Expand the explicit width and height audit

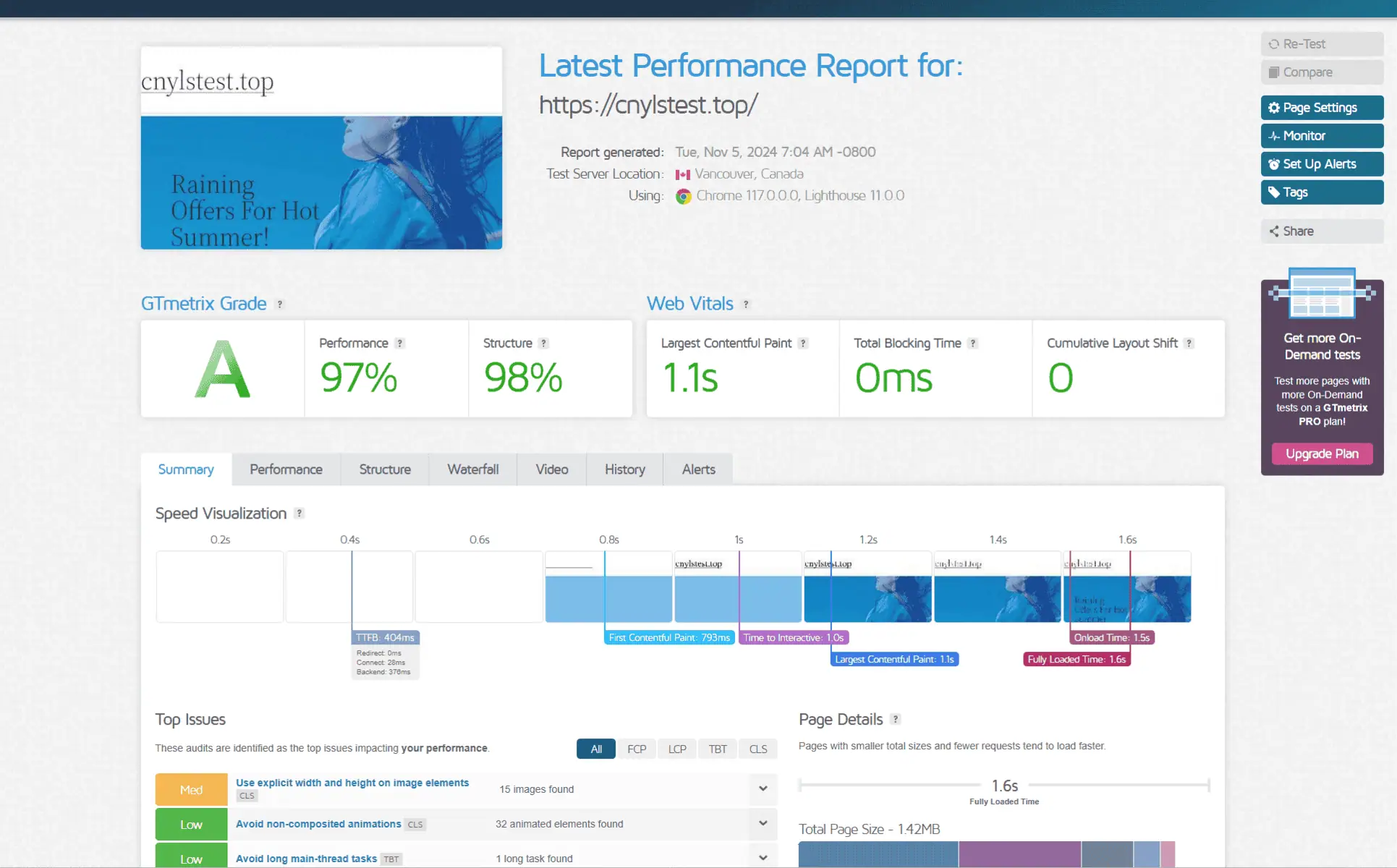tap(763, 789)
